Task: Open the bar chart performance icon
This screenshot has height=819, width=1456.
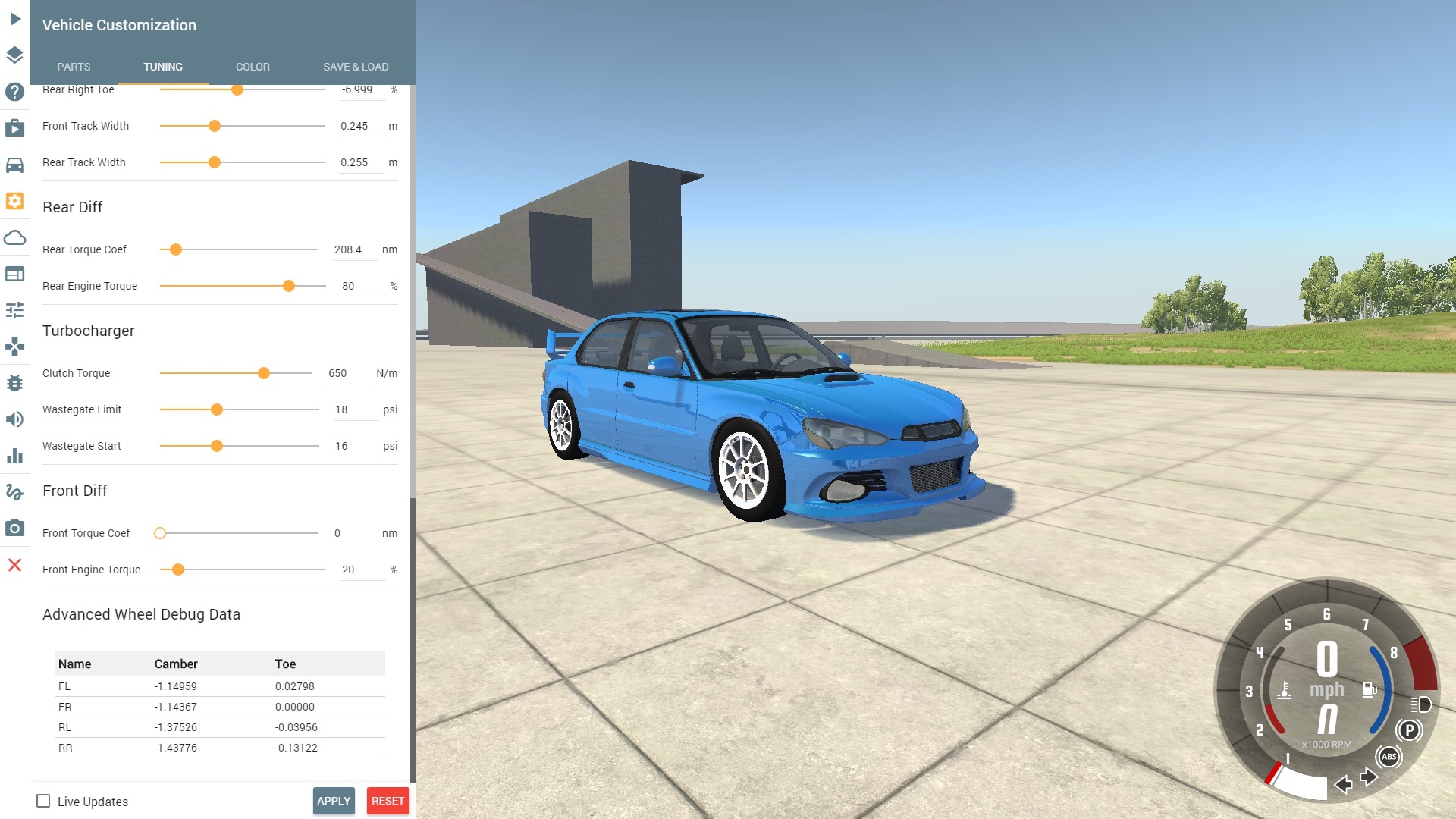Action: coord(14,456)
